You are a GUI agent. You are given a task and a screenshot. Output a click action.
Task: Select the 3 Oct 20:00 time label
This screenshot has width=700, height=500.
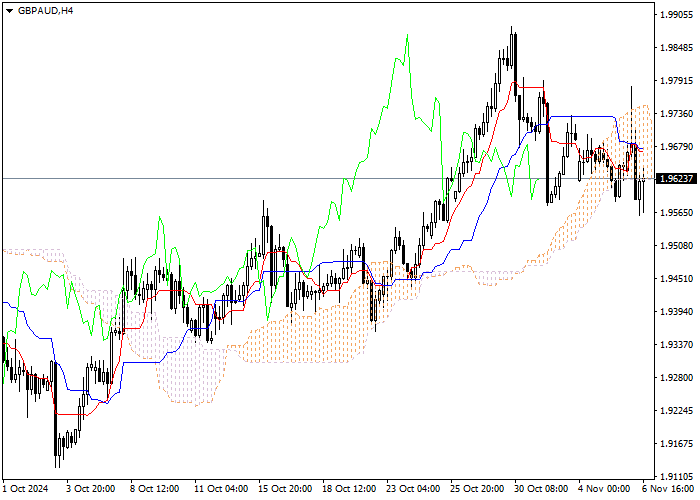coord(91,488)
